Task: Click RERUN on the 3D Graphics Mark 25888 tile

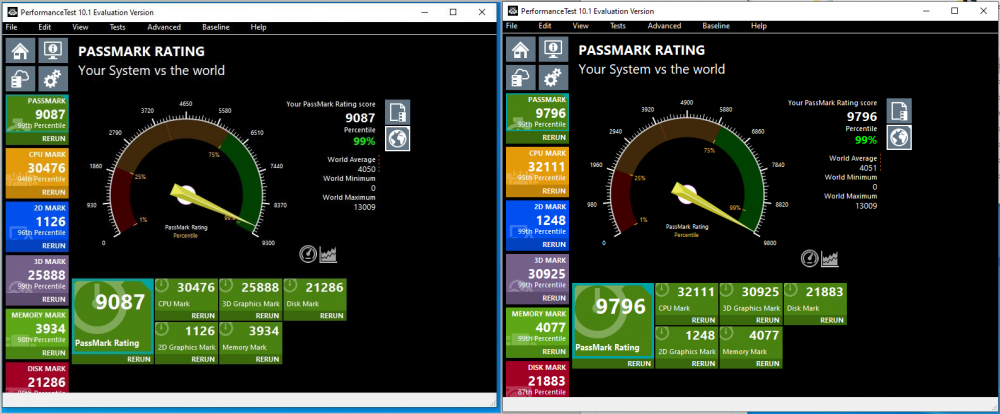Action: (x=267, y=316)
